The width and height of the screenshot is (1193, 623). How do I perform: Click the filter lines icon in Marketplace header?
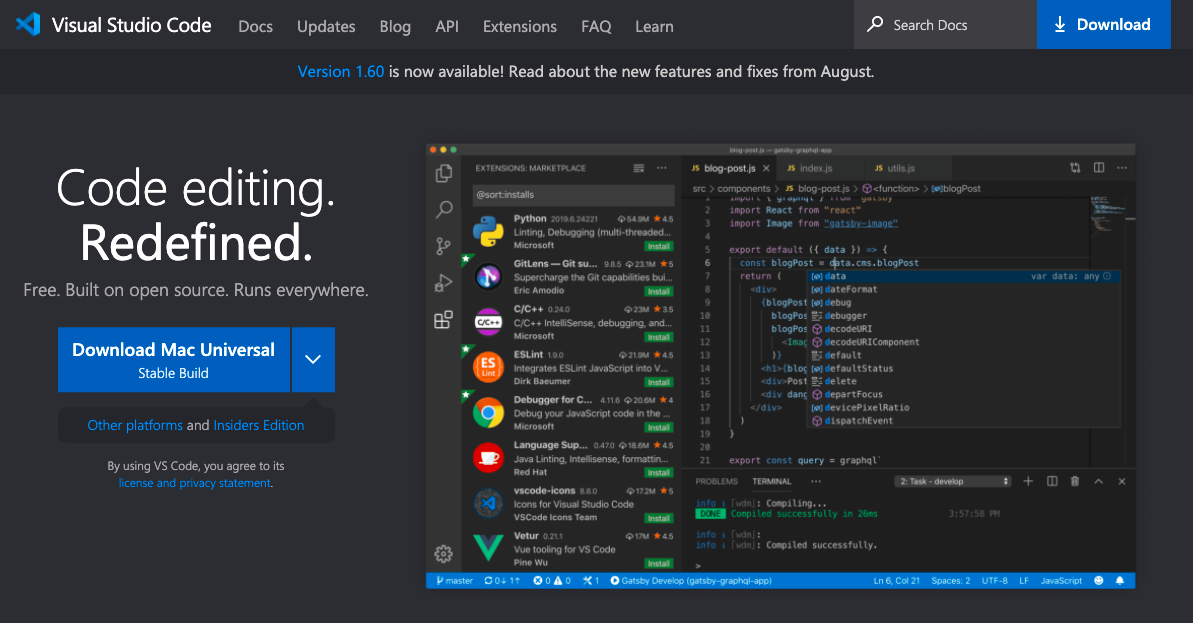[638, 168]
